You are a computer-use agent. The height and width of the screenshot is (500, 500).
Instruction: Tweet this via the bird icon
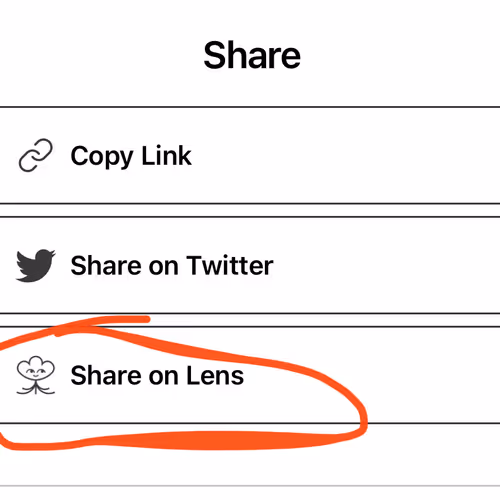(x=36, y=265)
